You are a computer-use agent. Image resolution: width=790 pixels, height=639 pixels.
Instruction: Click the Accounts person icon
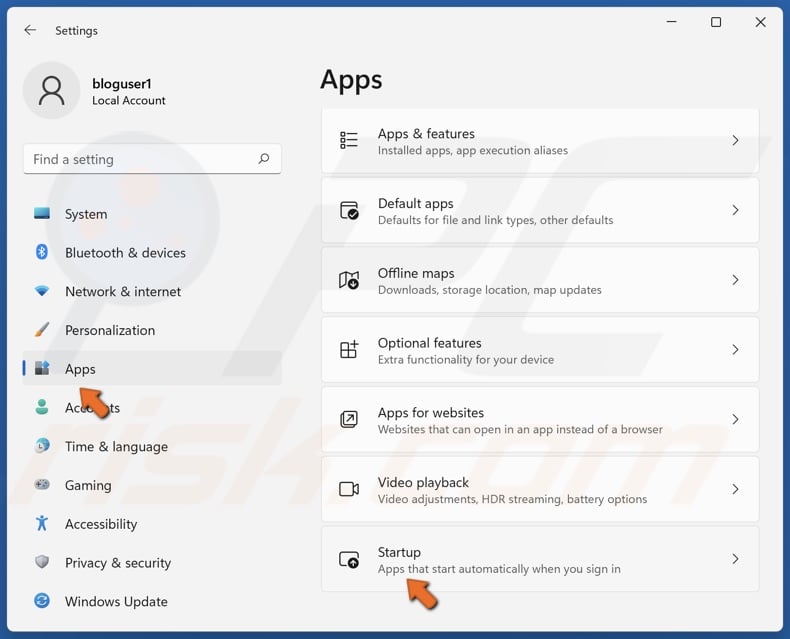[x=42, y=407]
